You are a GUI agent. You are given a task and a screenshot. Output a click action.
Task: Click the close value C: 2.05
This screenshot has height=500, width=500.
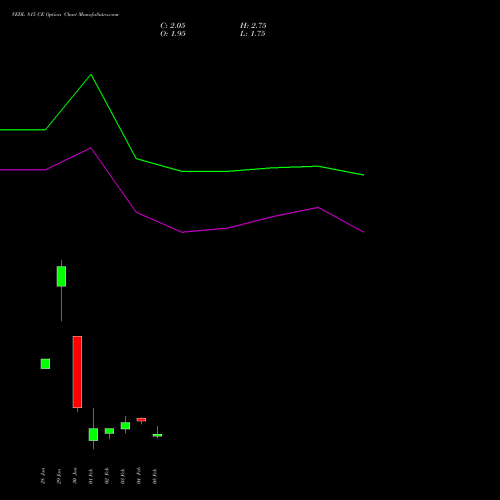pos(173,25)
